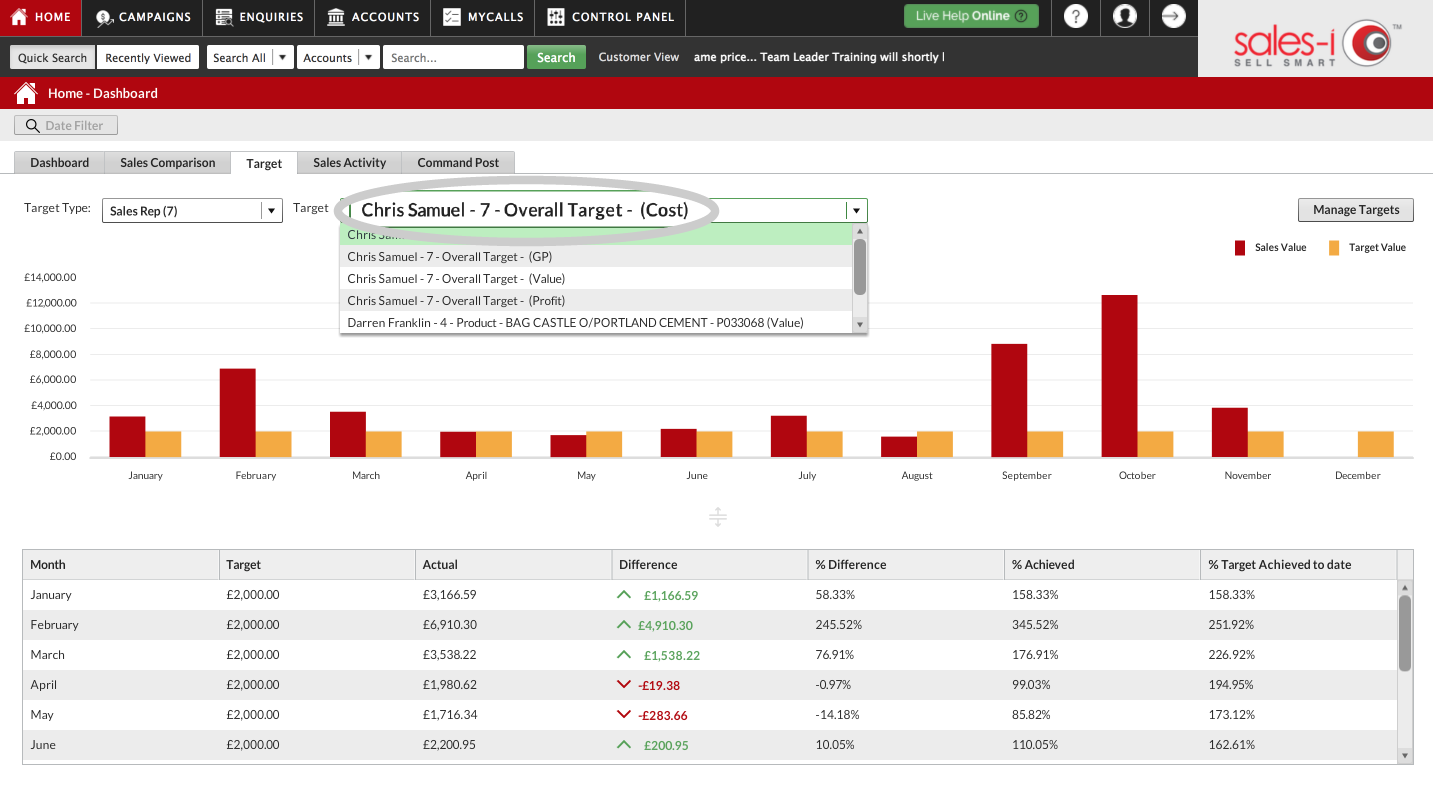1433x795 pixels.
Task: Open the Enquiries menu
Action: click(259, 17)
